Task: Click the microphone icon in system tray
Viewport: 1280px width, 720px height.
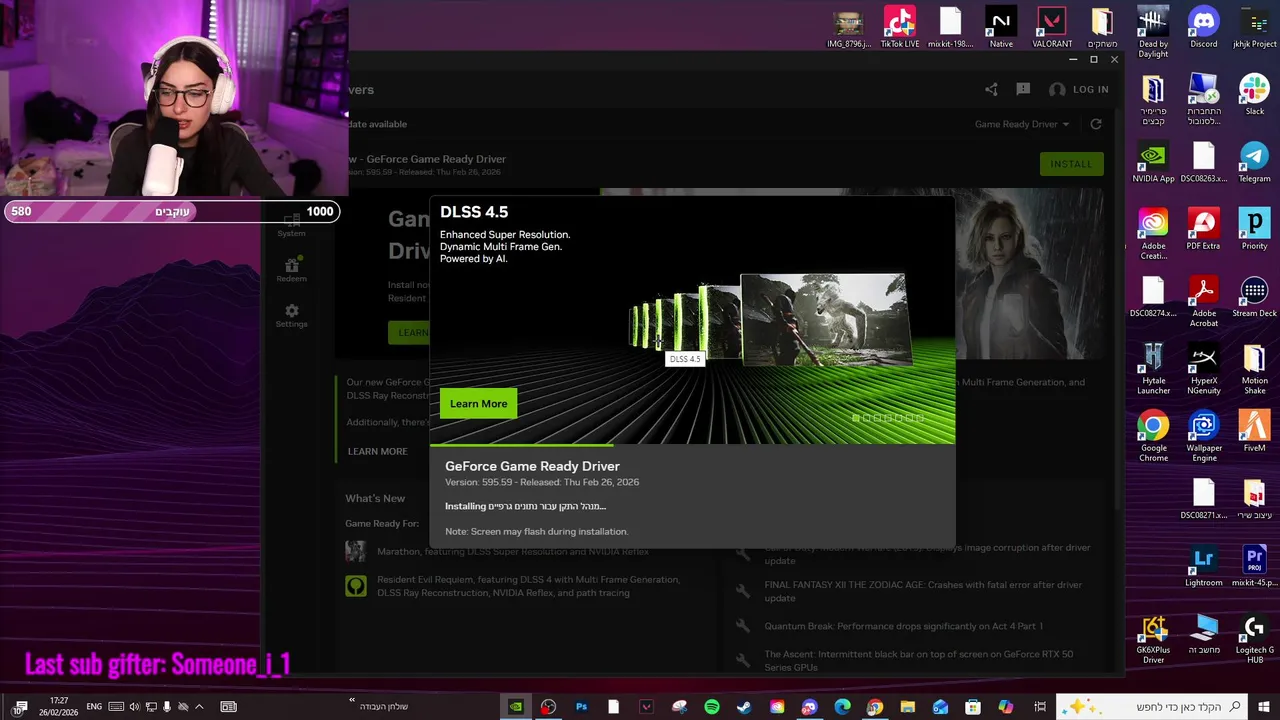Action: 167,706
